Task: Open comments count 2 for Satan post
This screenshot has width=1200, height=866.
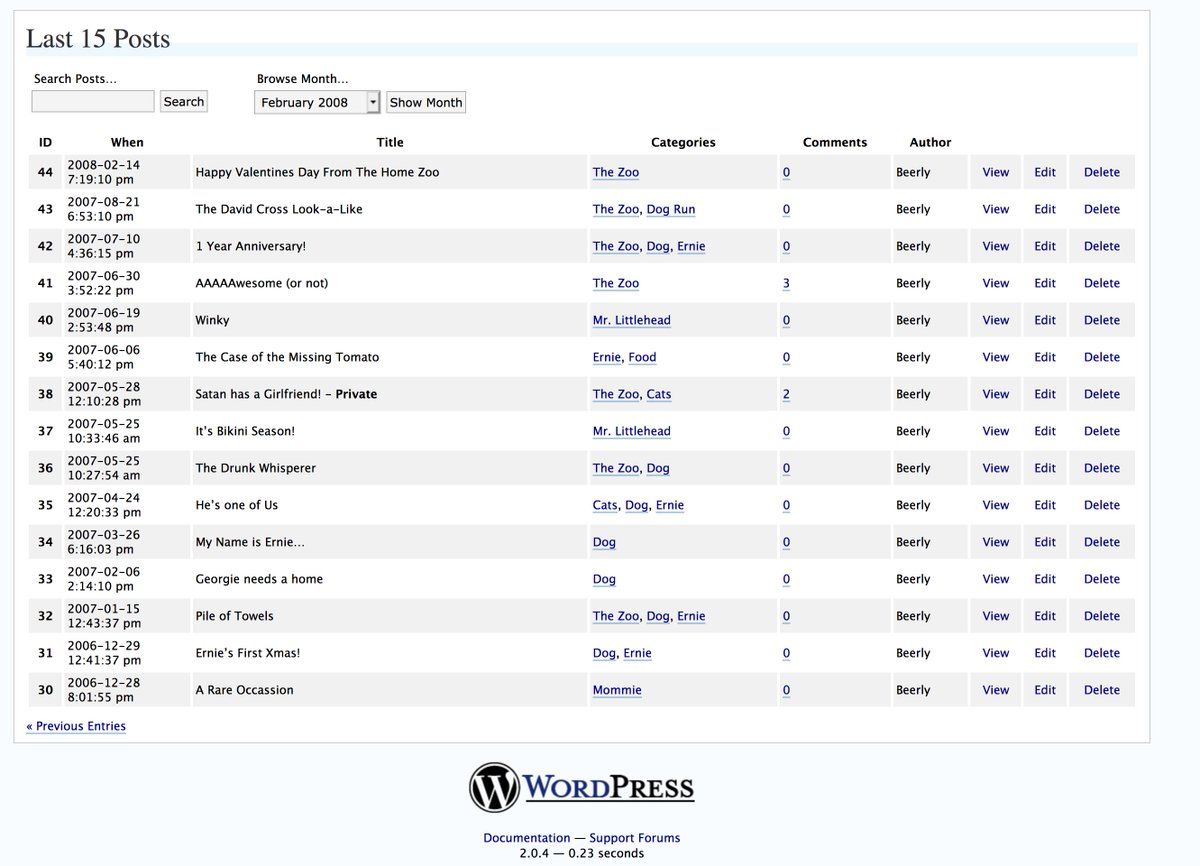Action: tap(786, 394)
